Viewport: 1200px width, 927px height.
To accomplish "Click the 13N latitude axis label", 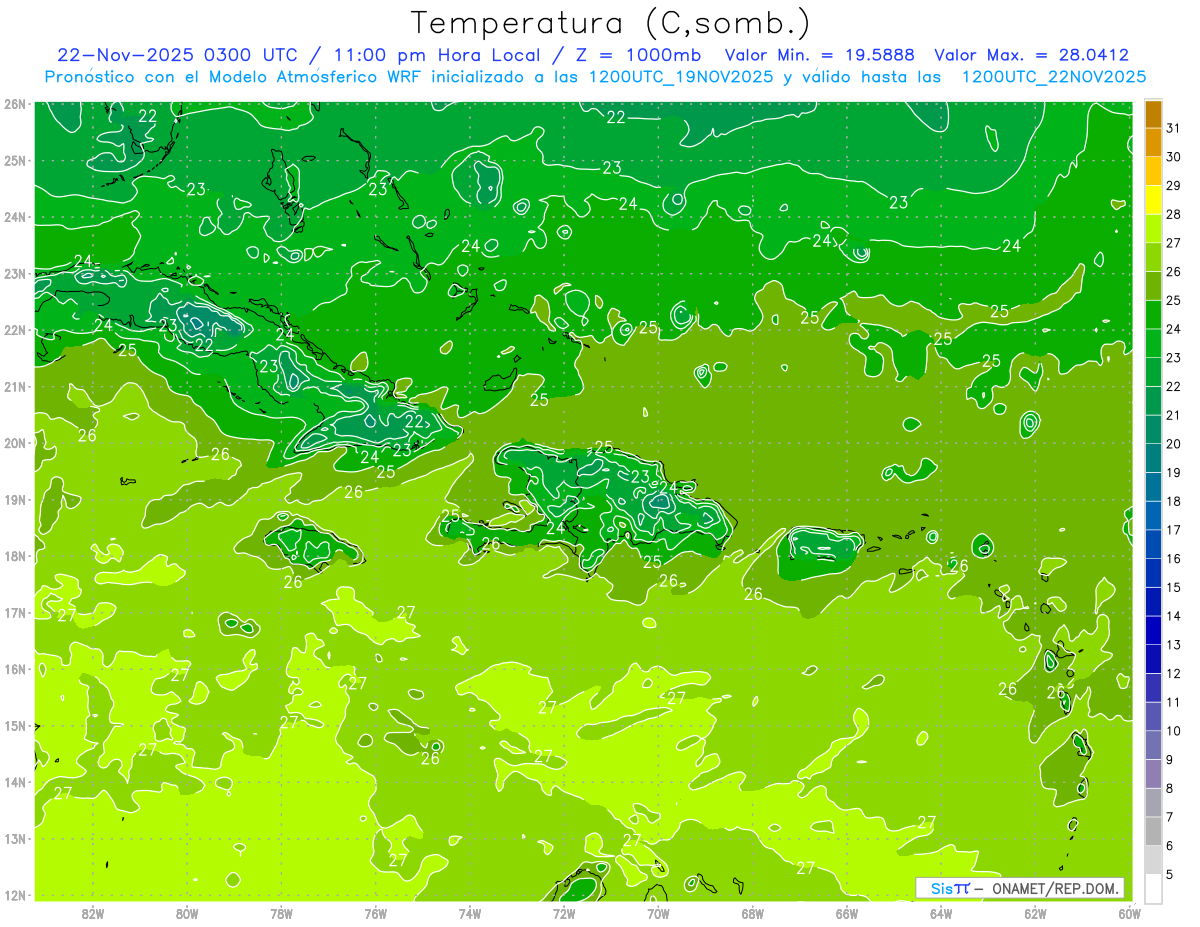I will pyautogui.click(x=15, y=838).
